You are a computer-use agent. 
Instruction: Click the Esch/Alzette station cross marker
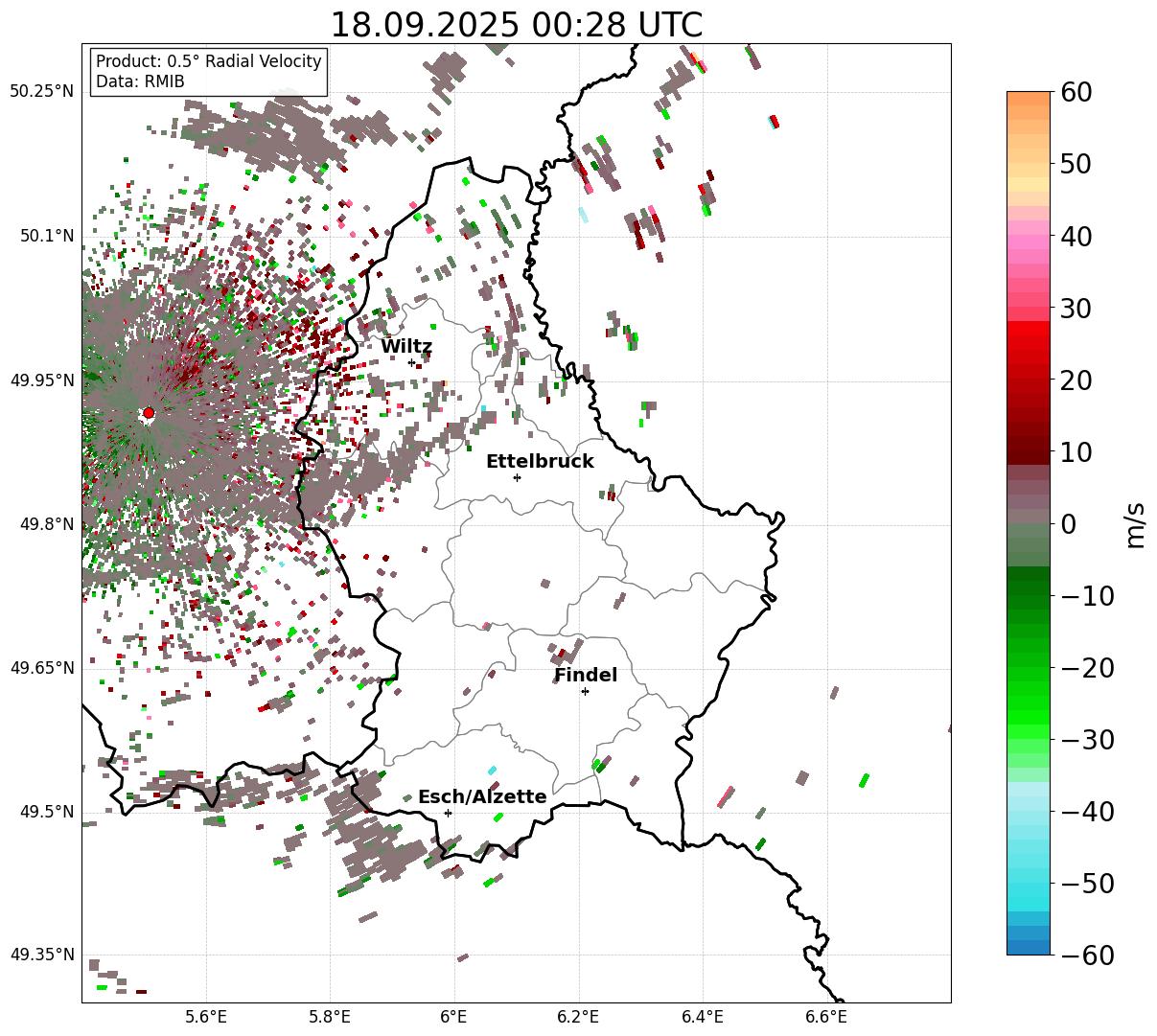point(448,813)
